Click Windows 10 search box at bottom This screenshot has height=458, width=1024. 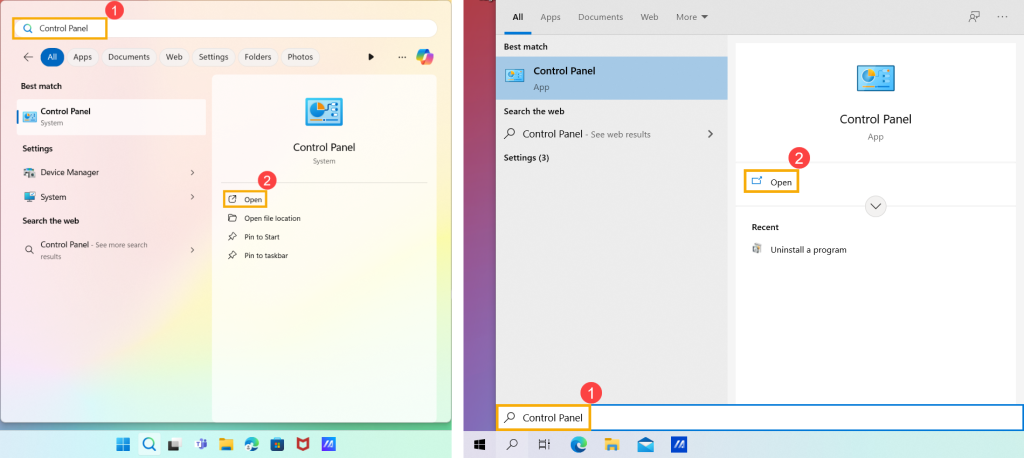pos(760,417)
